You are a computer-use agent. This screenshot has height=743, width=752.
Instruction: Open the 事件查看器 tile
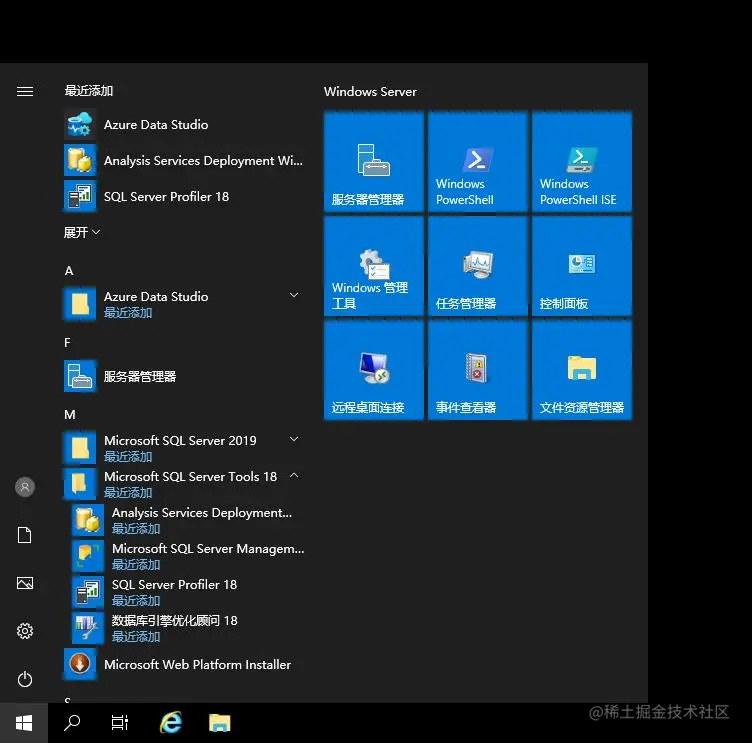[x=478, y=370]
